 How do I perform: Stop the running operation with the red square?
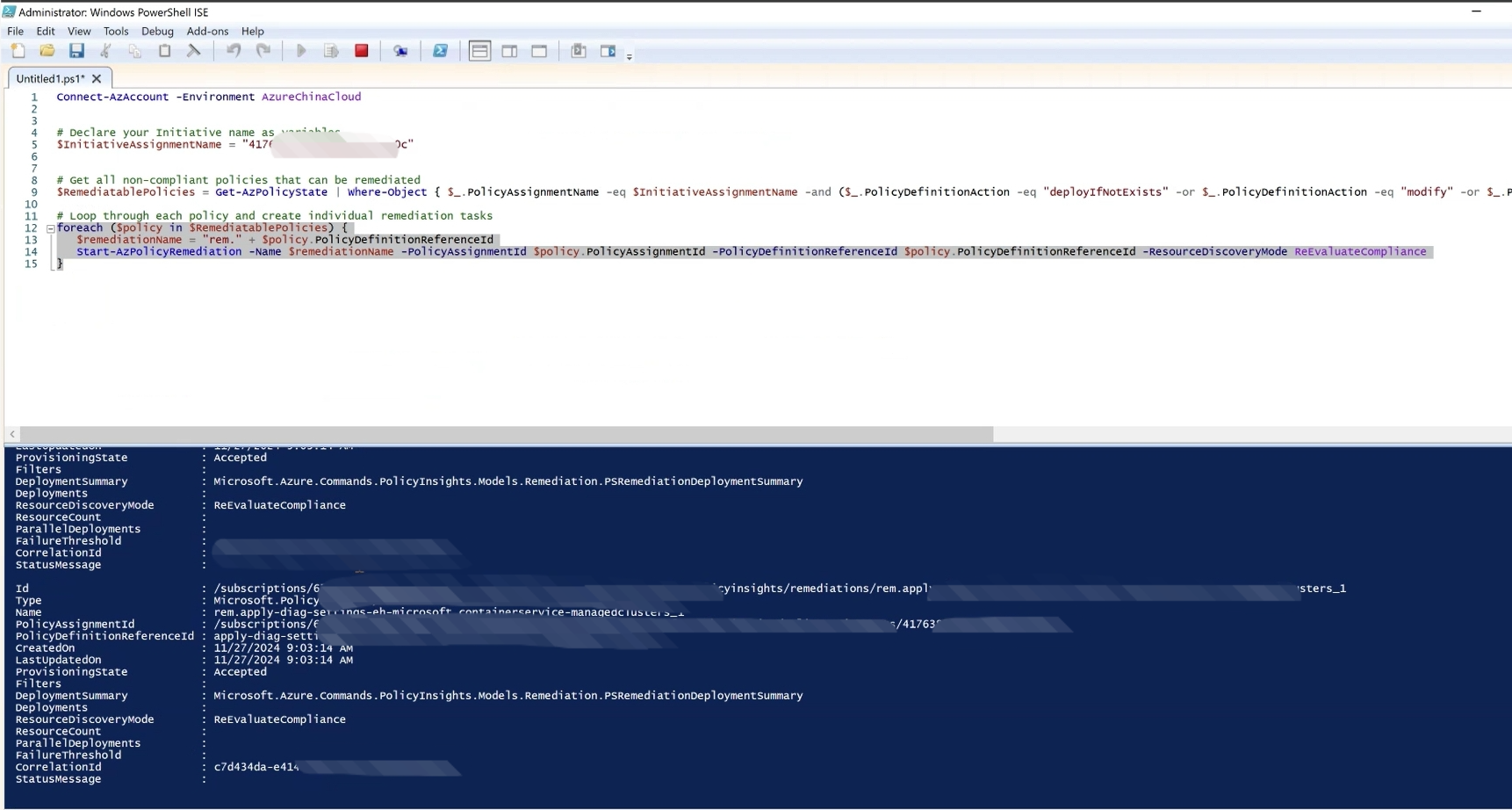(361, 51)
